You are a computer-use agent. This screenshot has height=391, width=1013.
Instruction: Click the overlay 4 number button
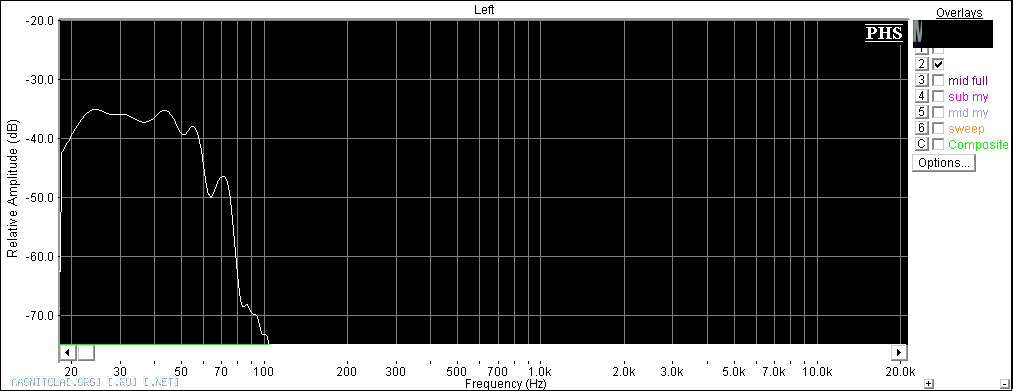[922, 96]
